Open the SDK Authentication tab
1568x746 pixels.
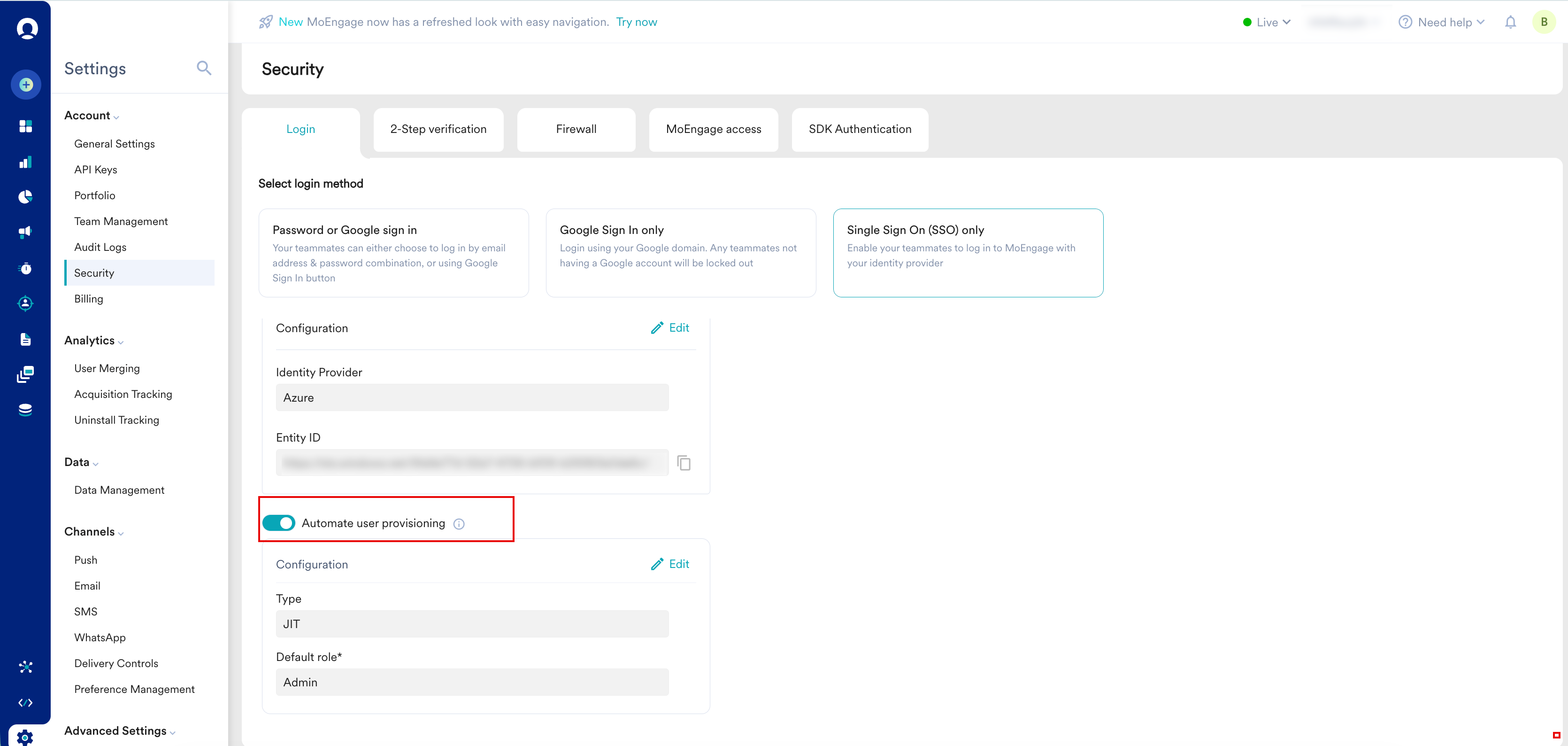[x=860, y=129]
